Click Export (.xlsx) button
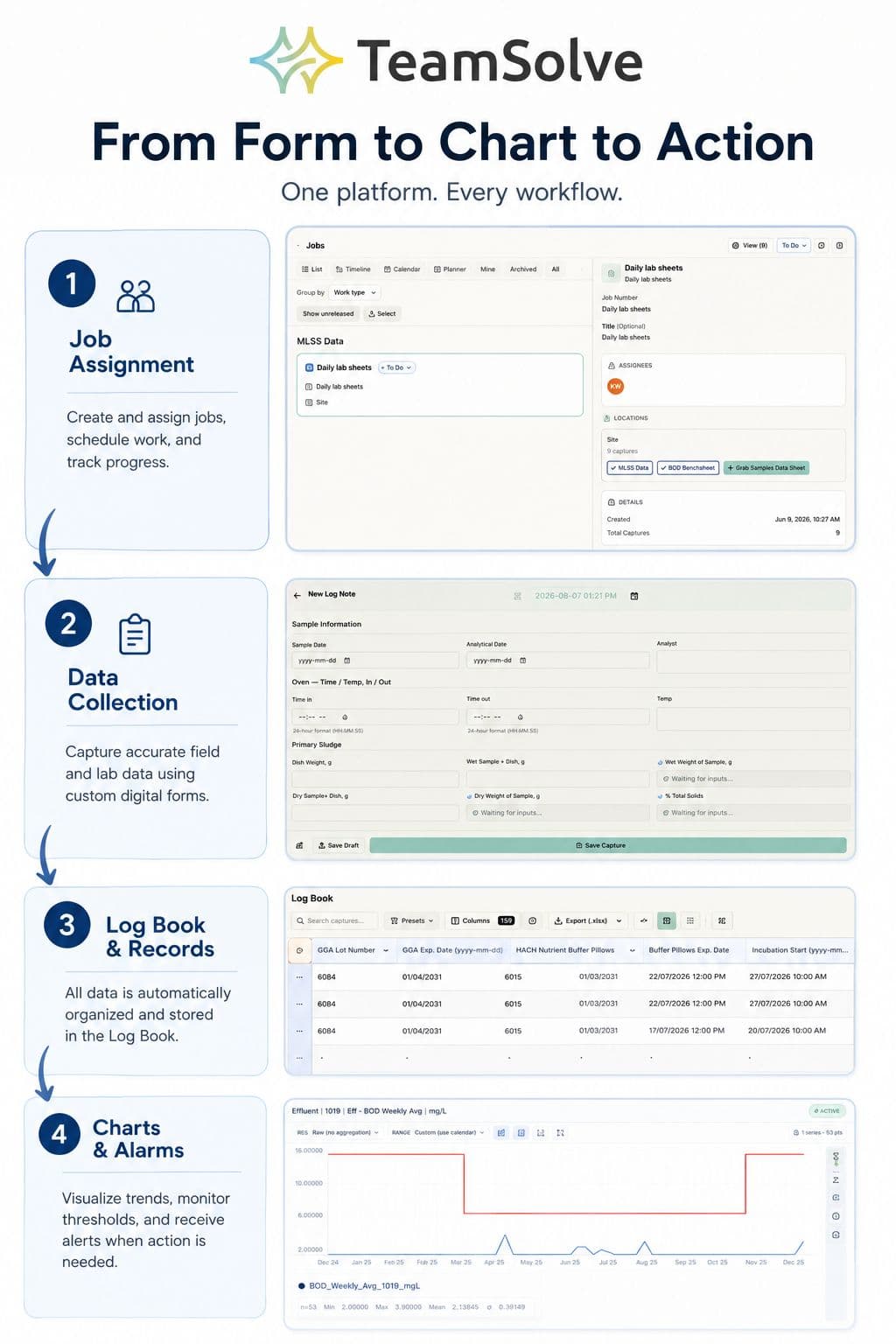 coord(581,920)
